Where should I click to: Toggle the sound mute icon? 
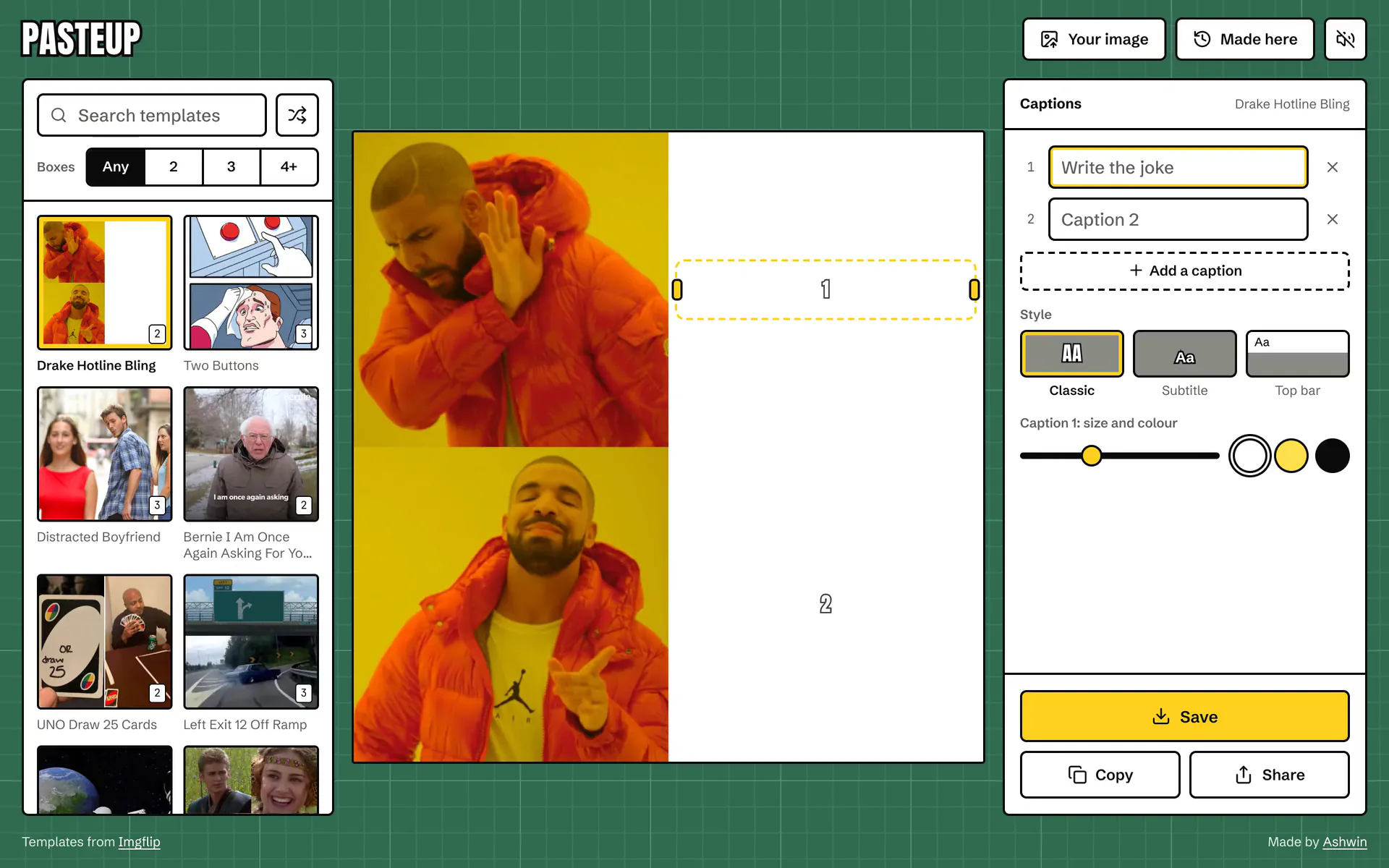(1345, 39)
